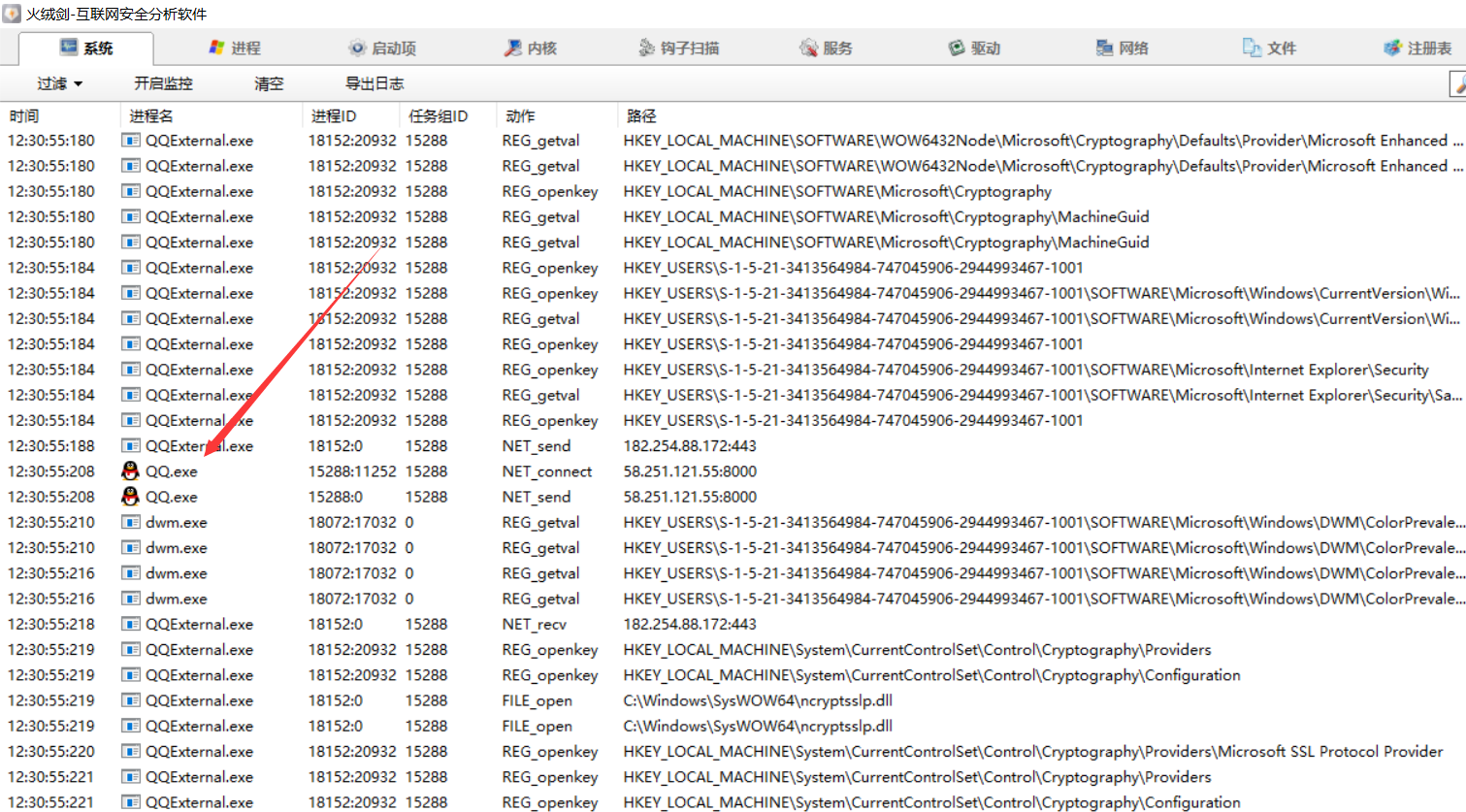Screen dimensions: 1466x812
Task: Click the 火绒剑 app icon in title bar
Action: pos(12,14)
